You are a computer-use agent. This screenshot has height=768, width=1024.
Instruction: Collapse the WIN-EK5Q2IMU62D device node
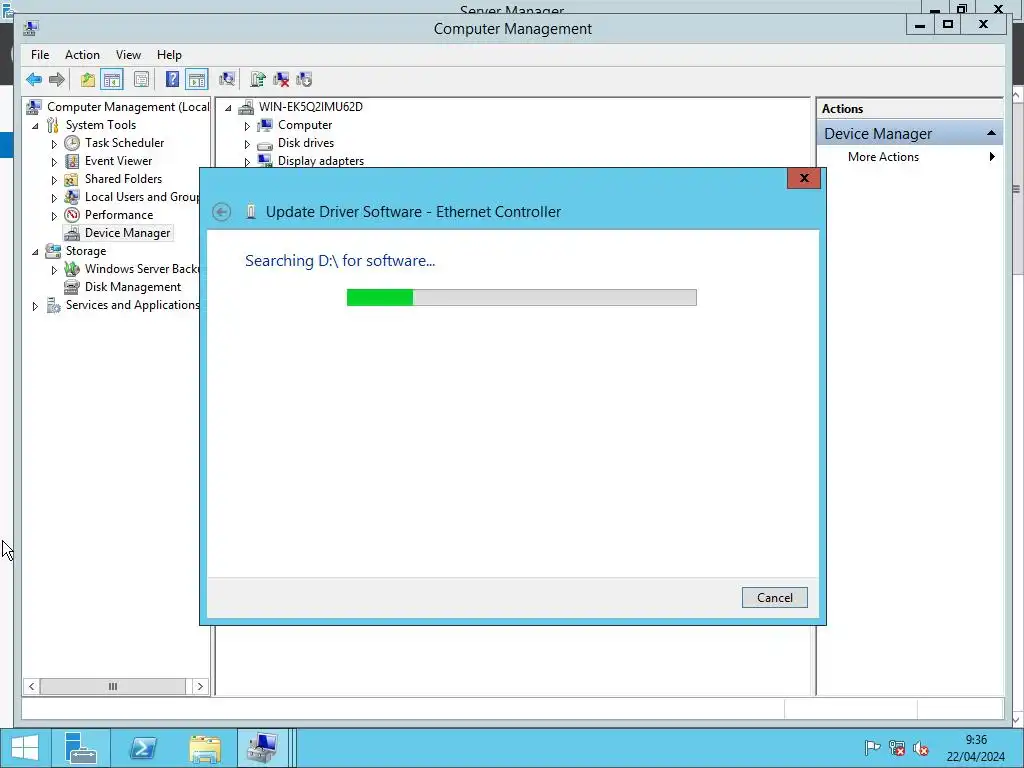click(229, 108)
